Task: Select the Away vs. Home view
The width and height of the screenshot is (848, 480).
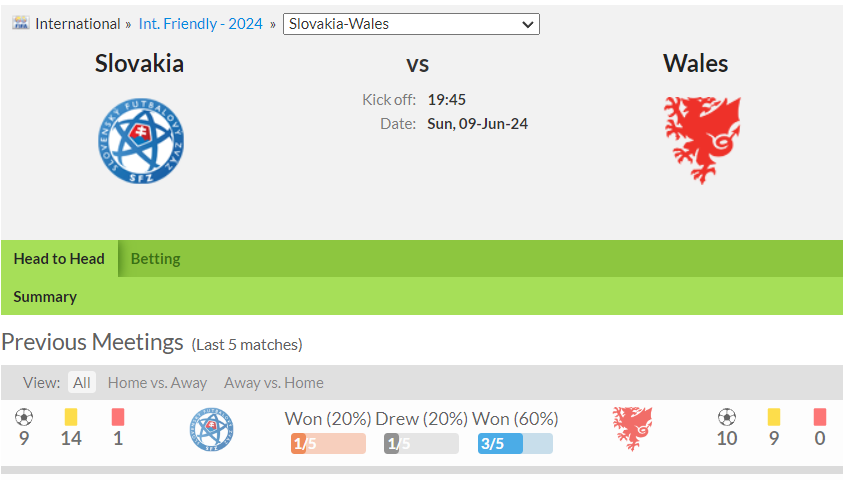Action: point(274,383)
